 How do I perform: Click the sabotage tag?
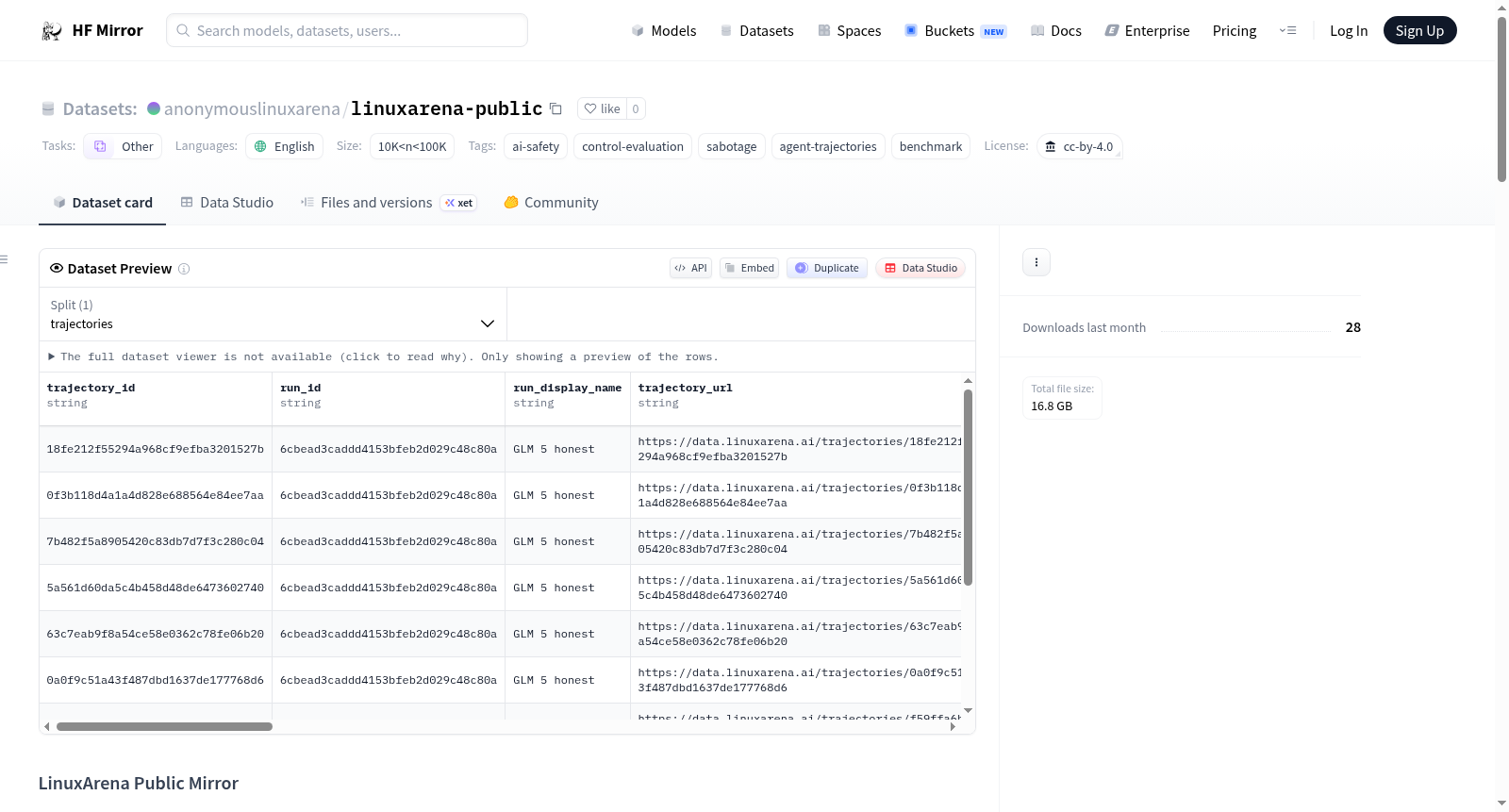[x=732, y=146]
